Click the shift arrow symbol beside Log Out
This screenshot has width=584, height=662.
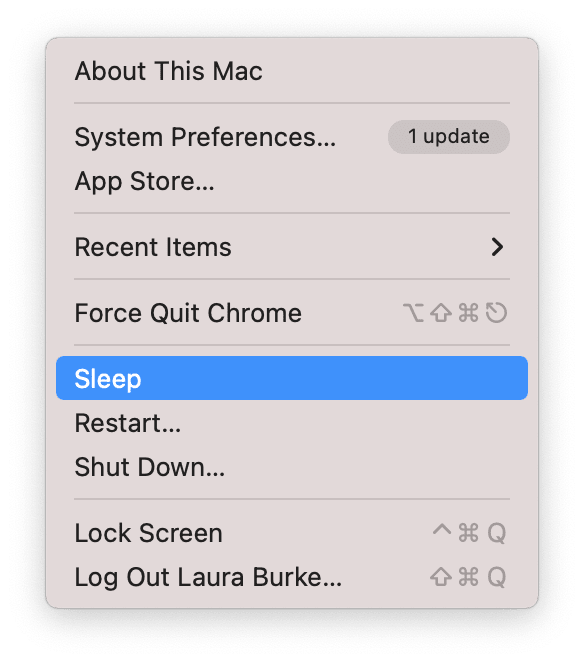tap(441, 577)
